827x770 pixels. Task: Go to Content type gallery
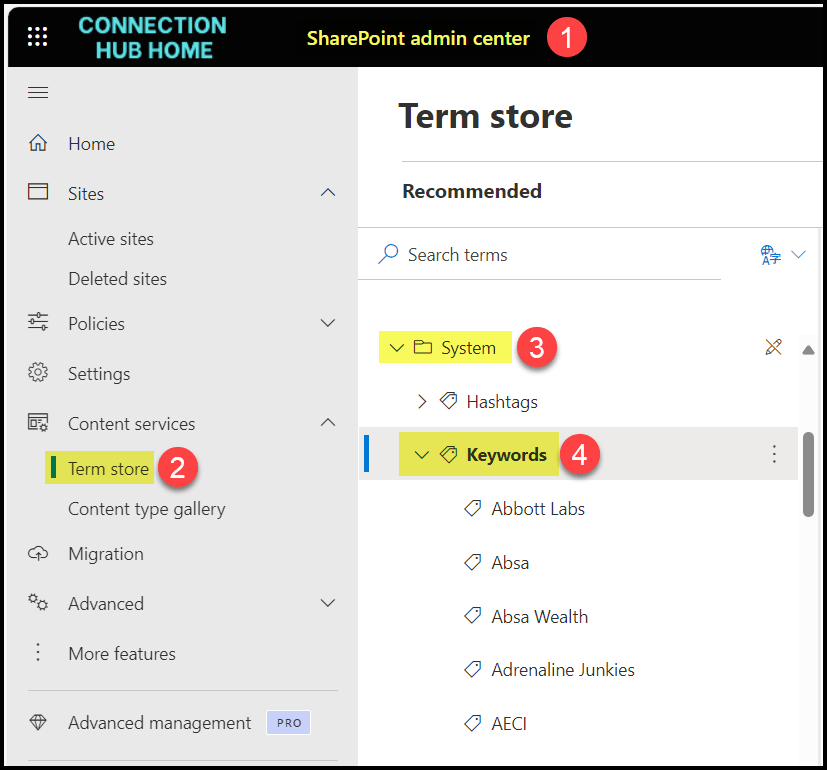[x=146, y=509]
